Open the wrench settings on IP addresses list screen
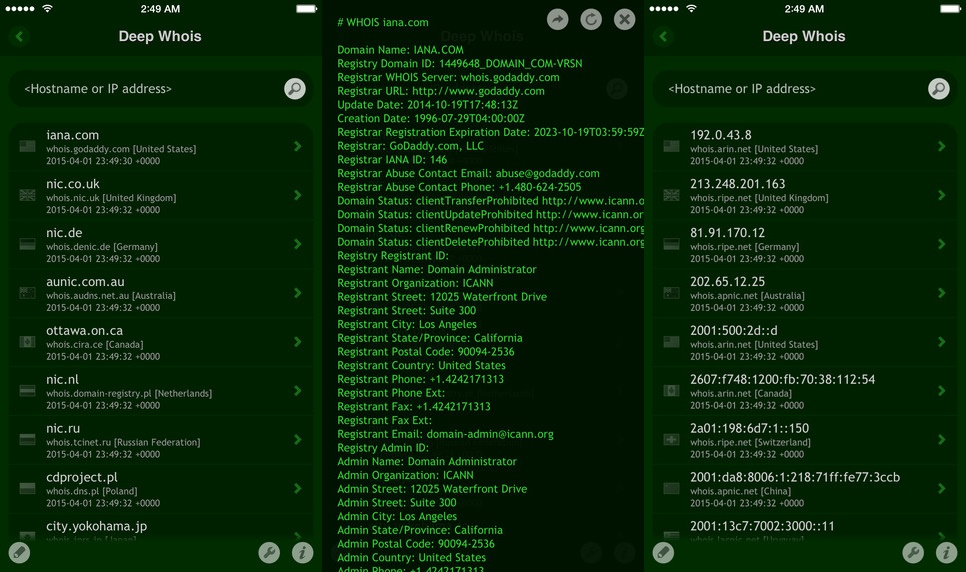The width and height of the screenshot is (966, 572). point(913,552)
